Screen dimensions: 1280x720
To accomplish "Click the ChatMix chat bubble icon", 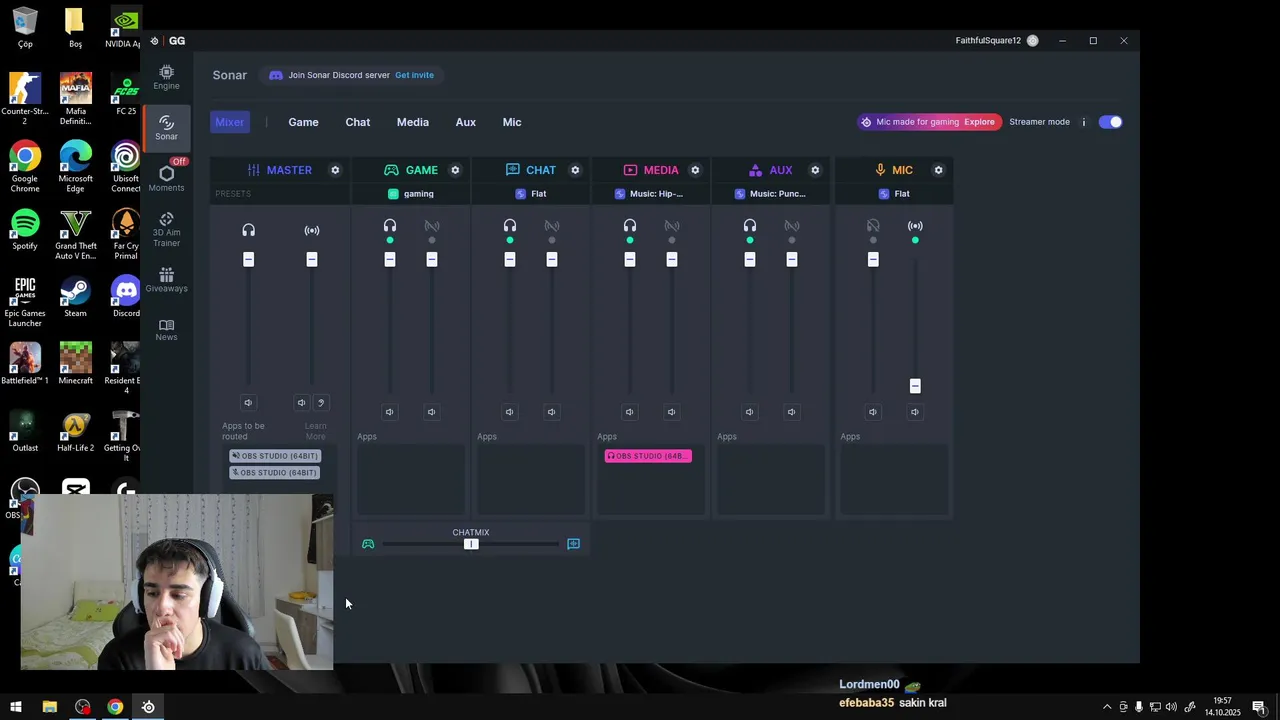I will pyautogui.click(x=573, y=544).
